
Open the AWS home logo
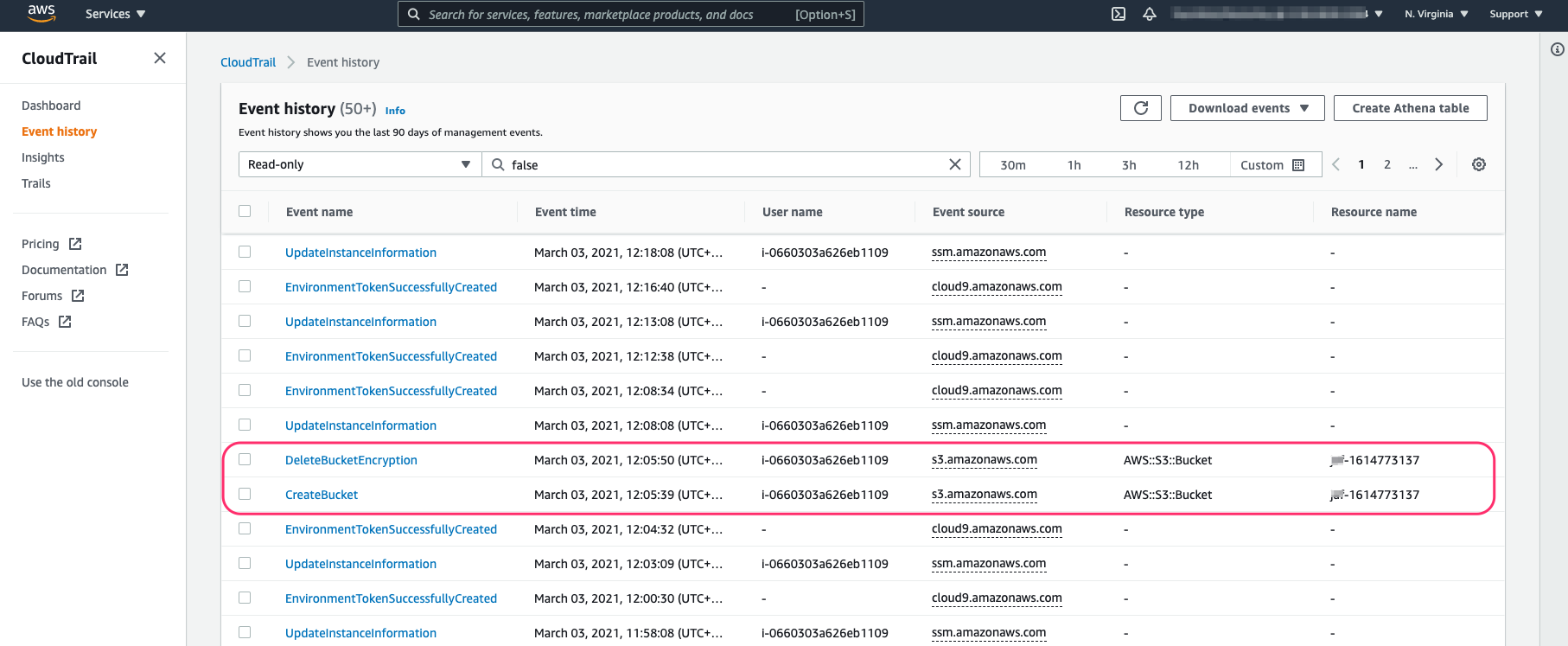(x=41, y=13)
